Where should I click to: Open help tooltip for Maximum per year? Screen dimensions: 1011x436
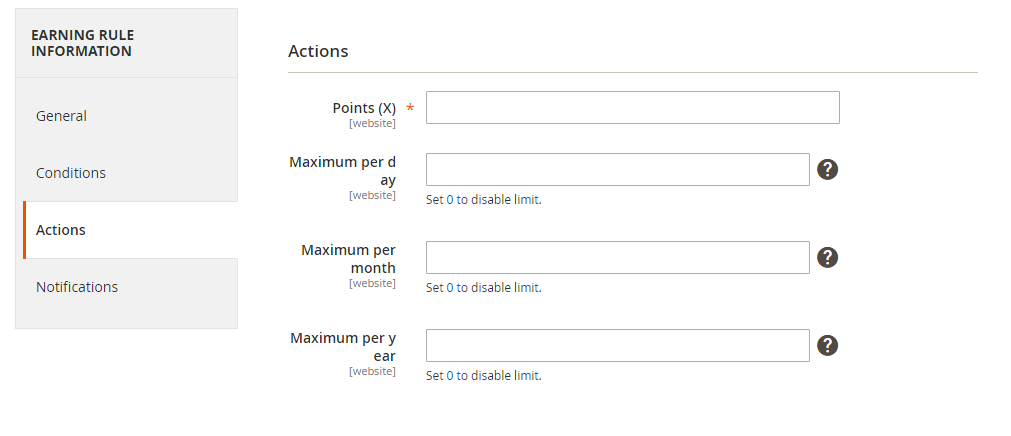827,346
